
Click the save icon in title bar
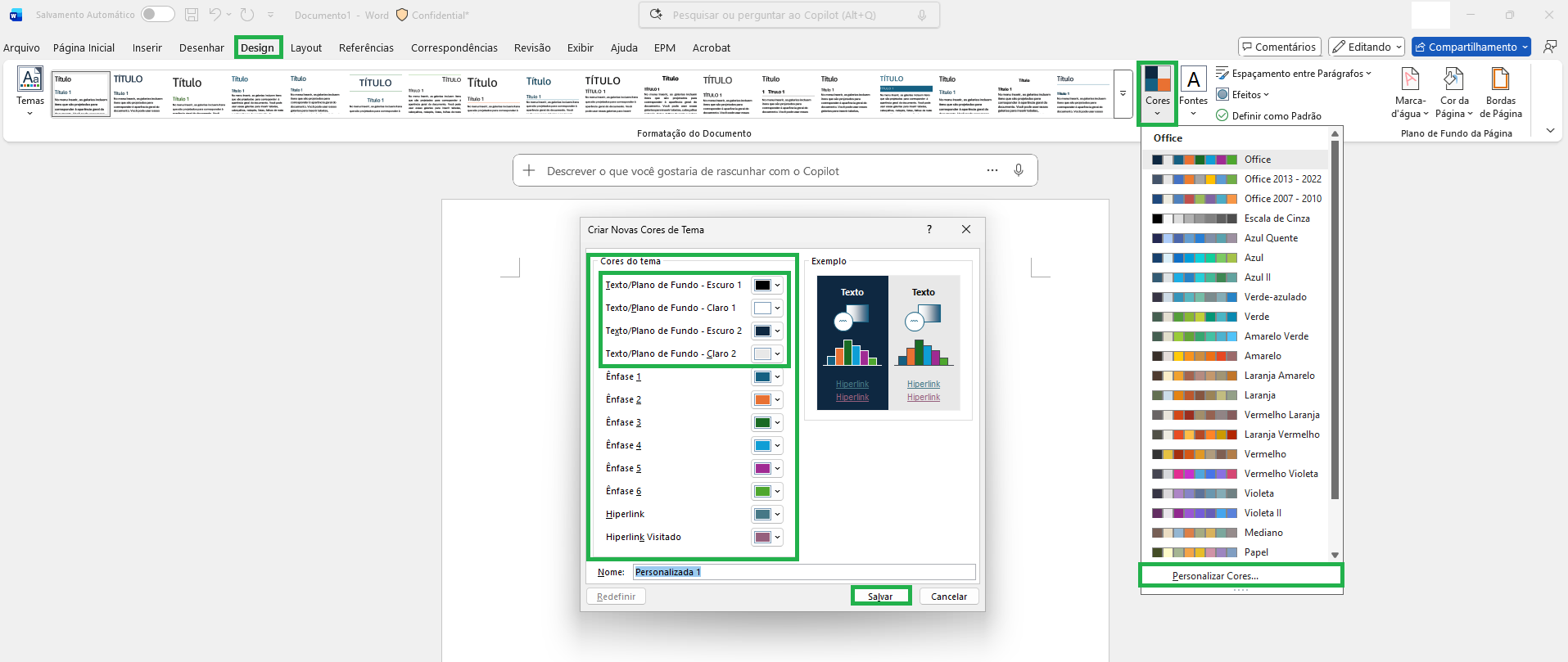pos(192,15)
